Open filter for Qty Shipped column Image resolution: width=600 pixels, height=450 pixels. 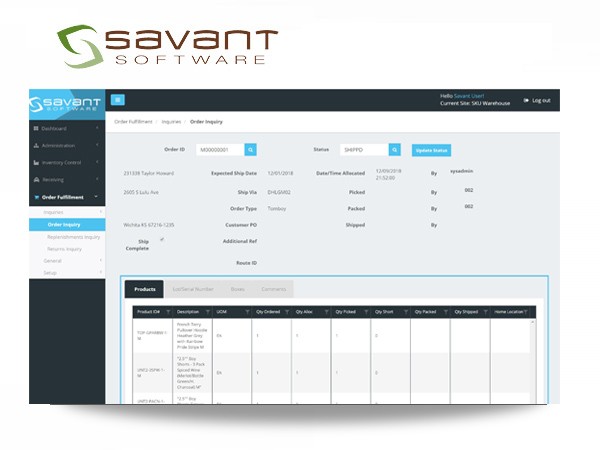(485, 312)
